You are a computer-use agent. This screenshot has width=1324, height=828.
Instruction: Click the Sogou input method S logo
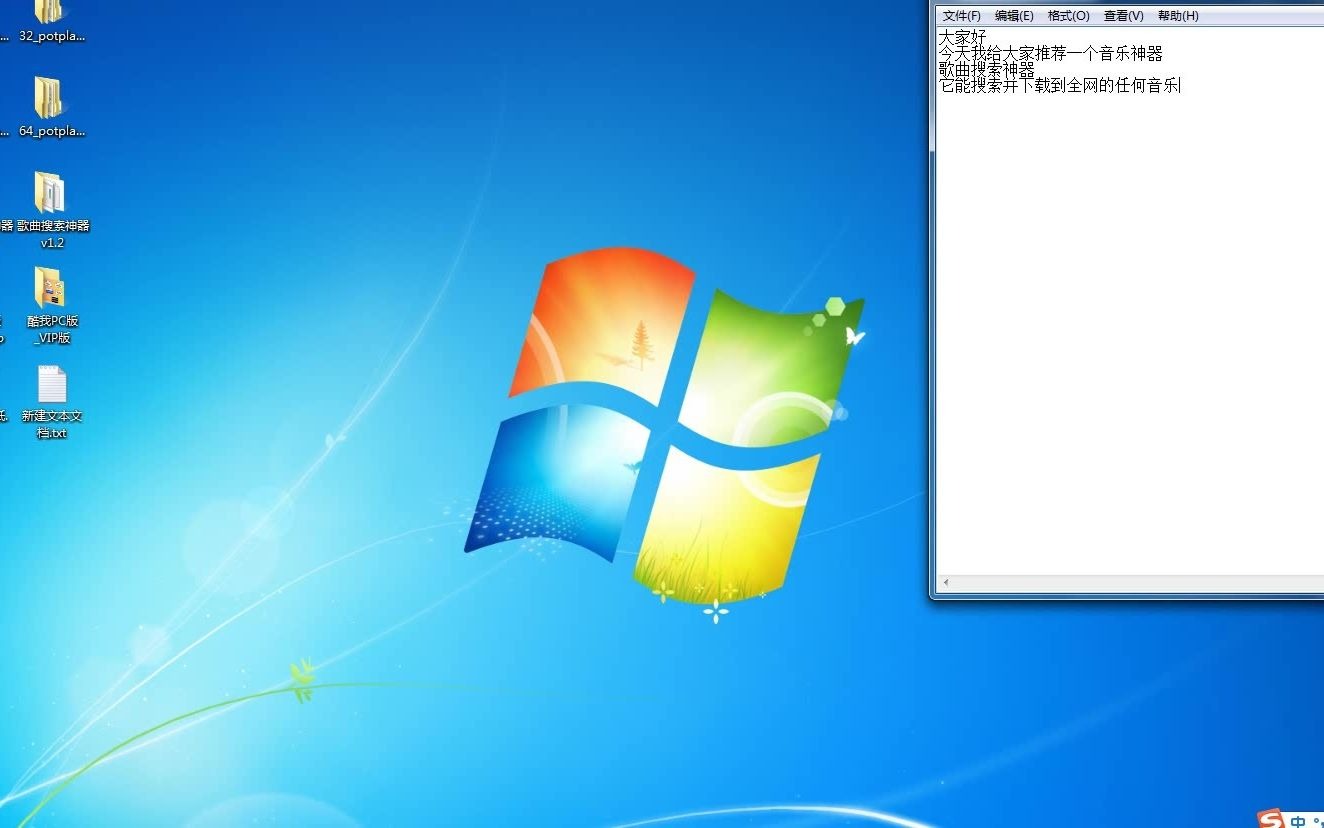pyautogui.click(x=1270, y=819)
